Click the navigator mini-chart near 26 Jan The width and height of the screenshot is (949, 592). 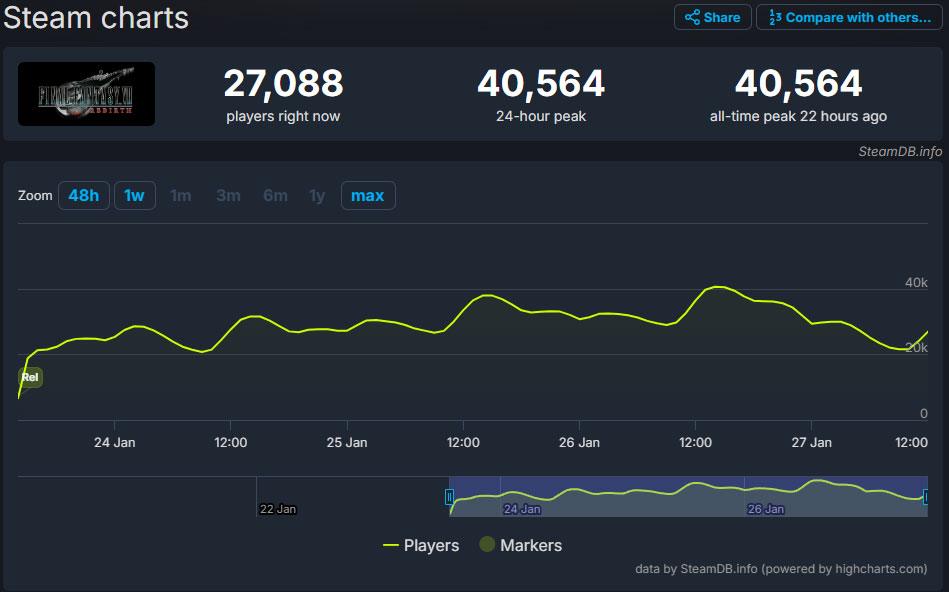click(765, 493)
